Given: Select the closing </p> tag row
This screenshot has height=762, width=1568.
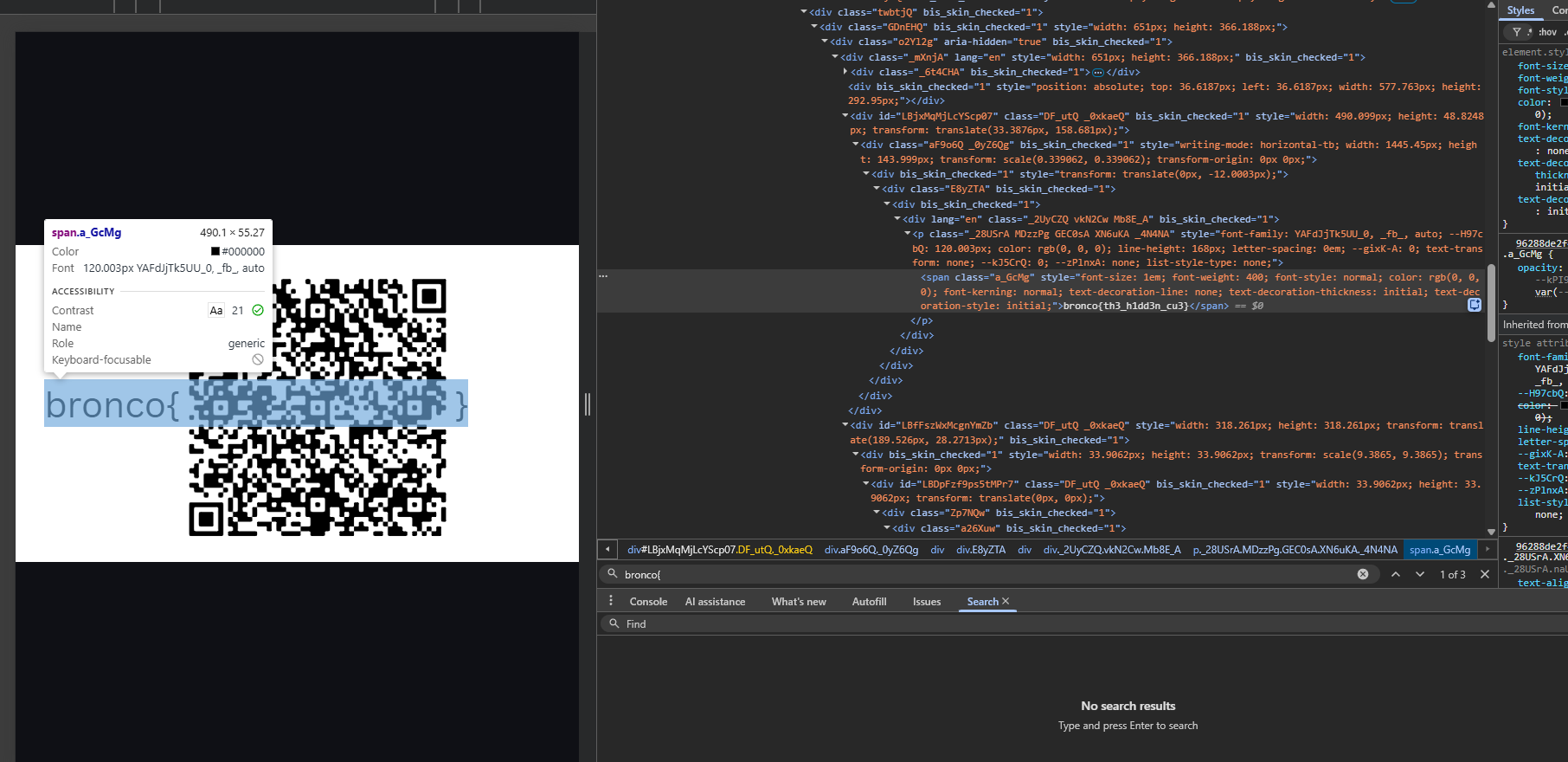Looking at the screenshot, I should point(922,320).
